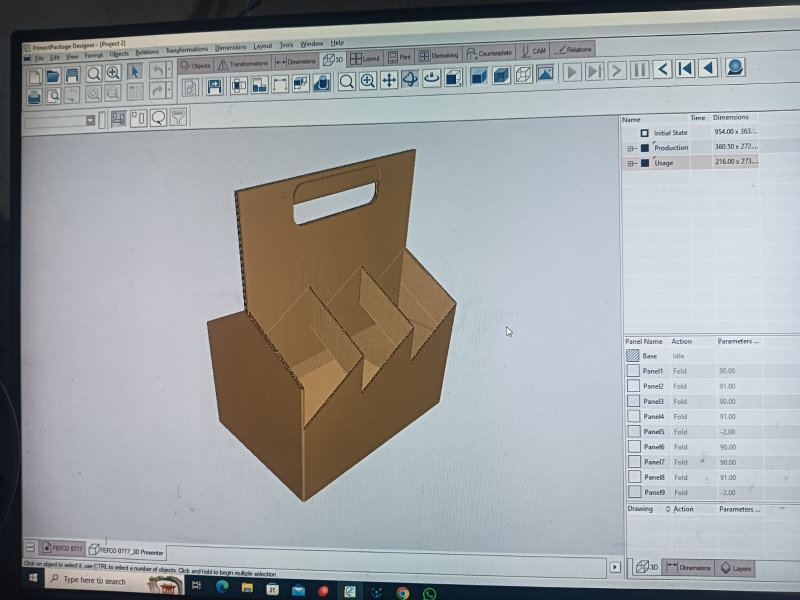Click the Print icon in toolbar
800x600 pixels.
[34, 96]
